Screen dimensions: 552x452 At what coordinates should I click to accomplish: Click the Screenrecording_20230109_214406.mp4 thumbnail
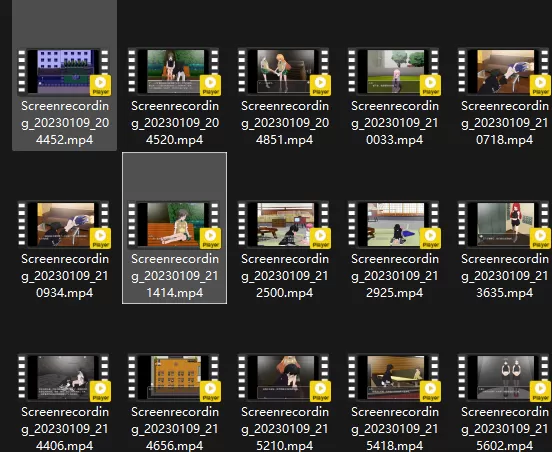coord(64,378)
